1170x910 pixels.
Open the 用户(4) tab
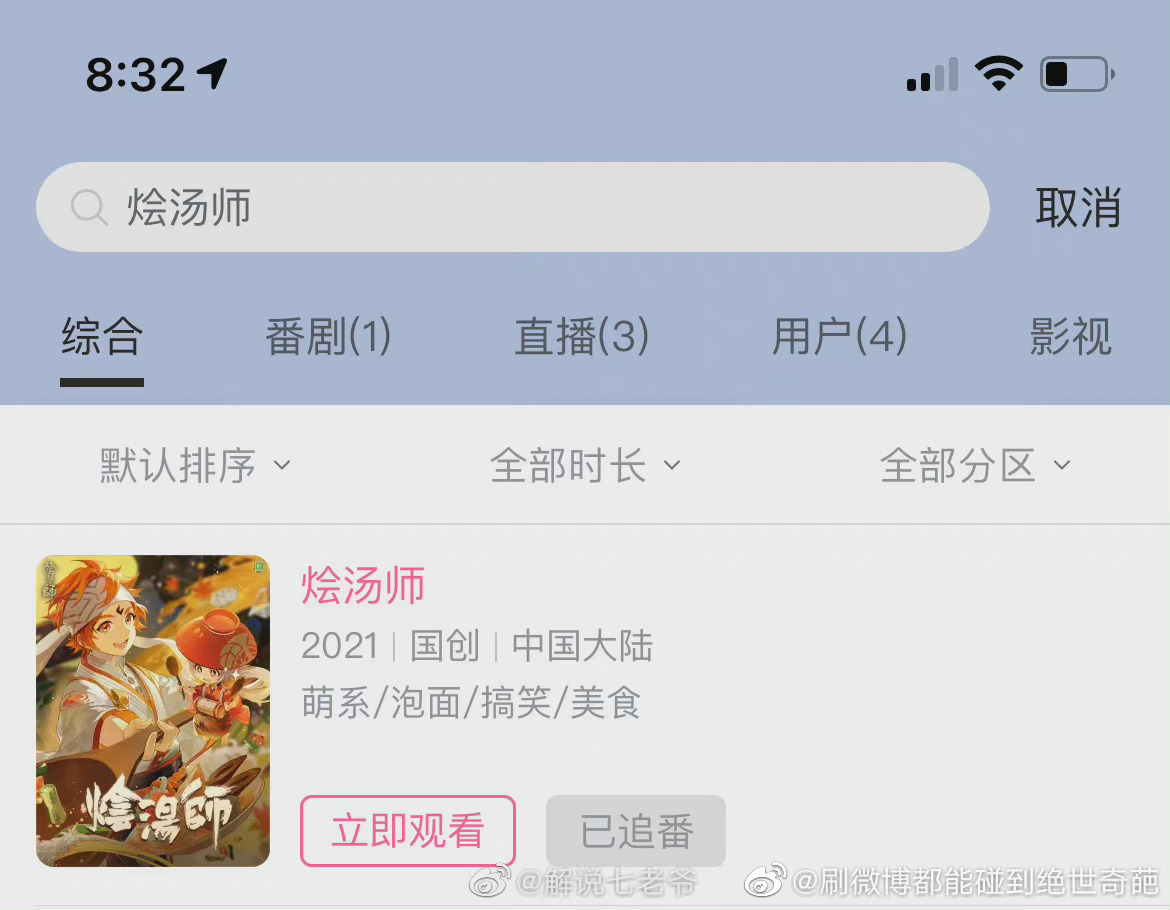pyautogui.click(x=839, y=336)
